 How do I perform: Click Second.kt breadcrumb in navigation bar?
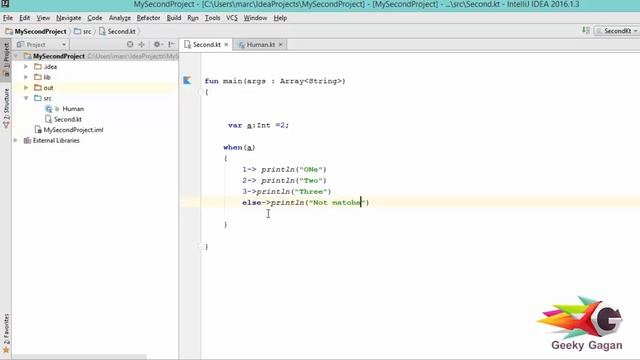click(x=118, y=31)
